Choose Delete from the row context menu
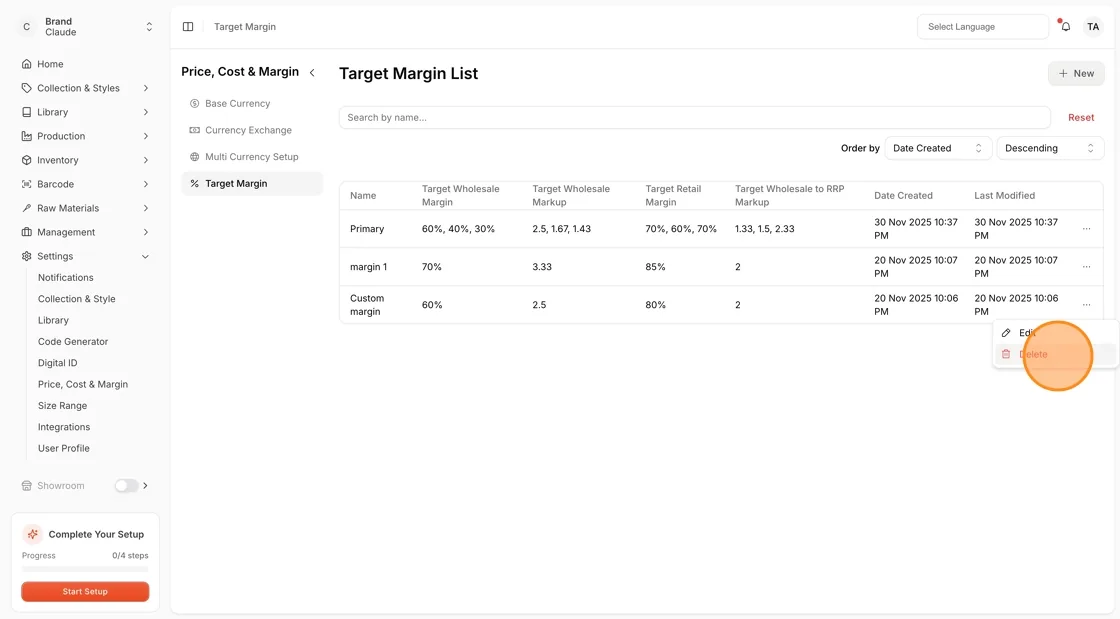The image size is (1120, 619). pyautogui.click(x=1054, y=354)
